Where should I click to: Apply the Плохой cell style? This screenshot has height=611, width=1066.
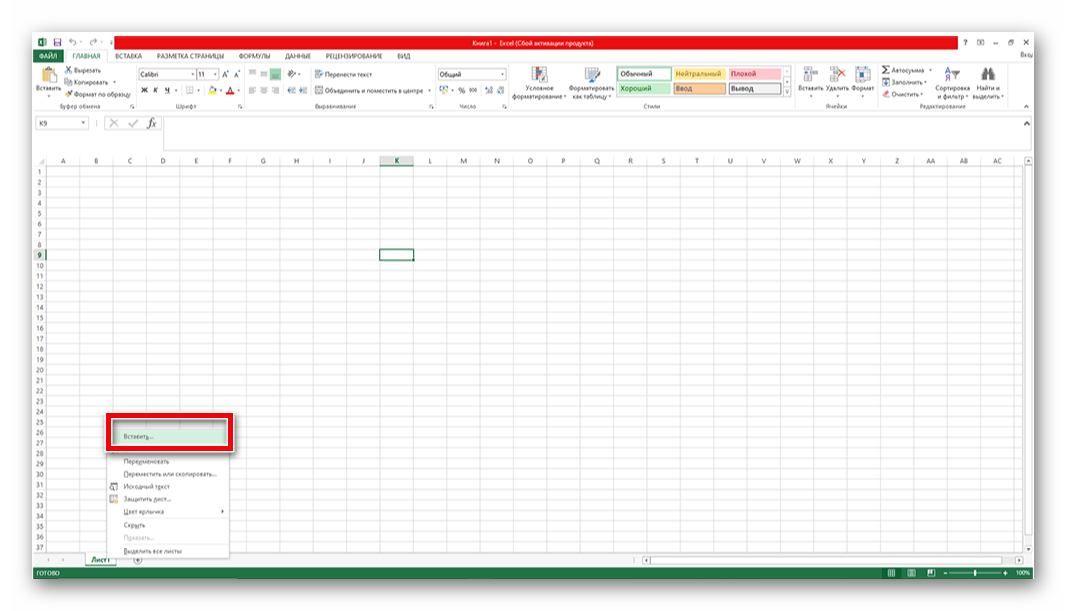(755, 73)
